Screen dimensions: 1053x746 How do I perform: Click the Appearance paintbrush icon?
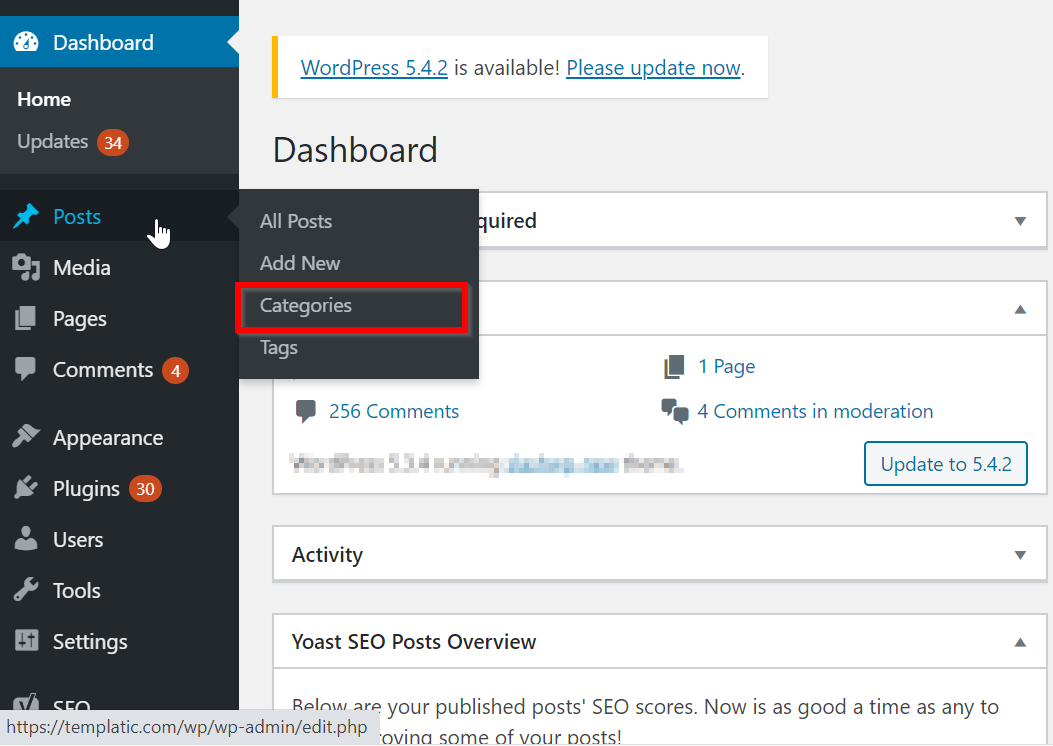(x=26, y=436)
